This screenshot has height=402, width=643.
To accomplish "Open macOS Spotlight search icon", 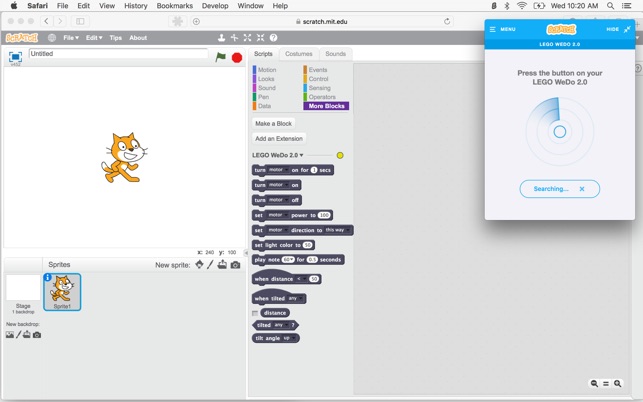I will tap(610, 6).
